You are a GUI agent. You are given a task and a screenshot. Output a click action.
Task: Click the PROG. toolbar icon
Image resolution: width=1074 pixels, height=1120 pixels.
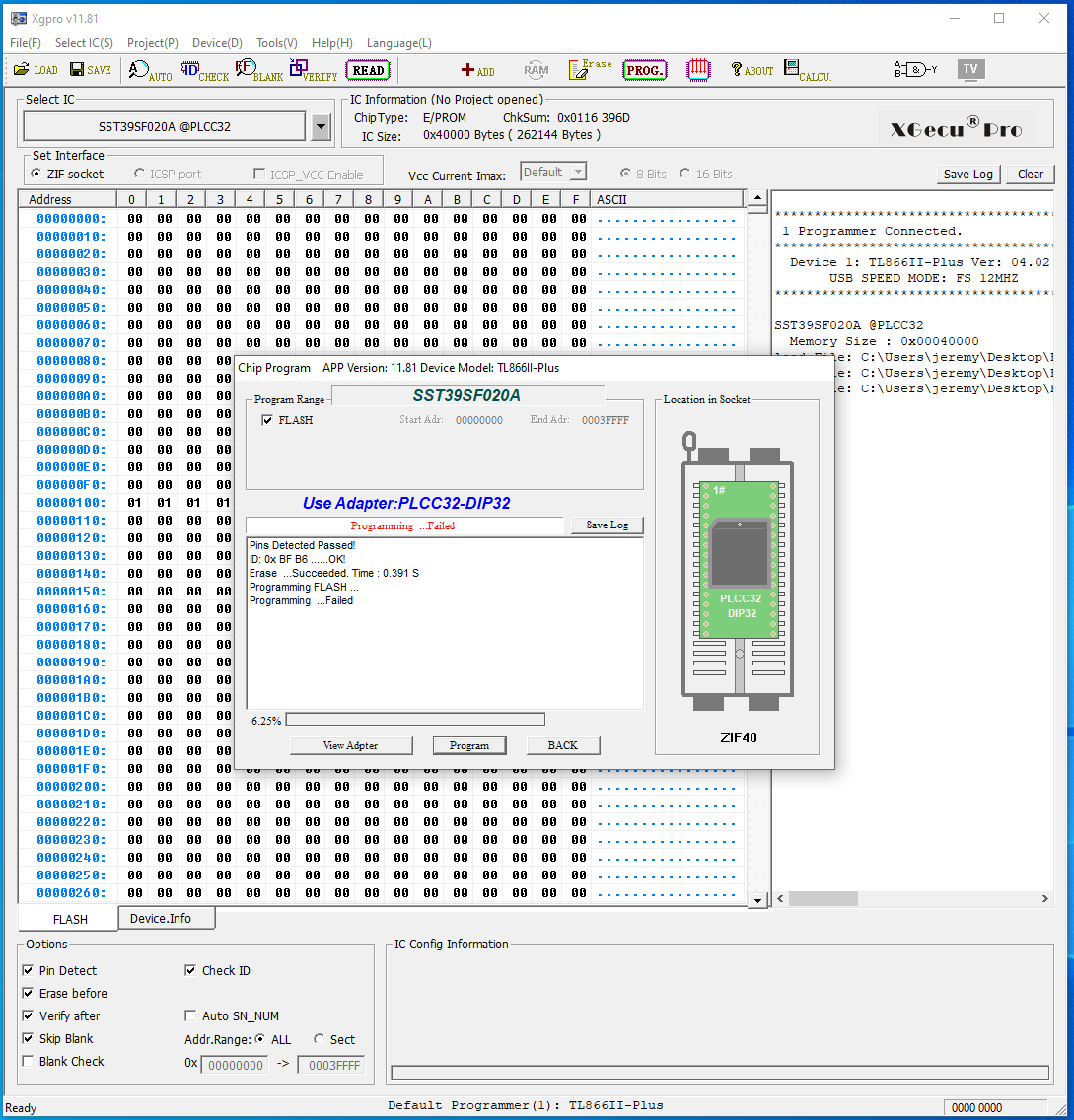pos(644,70)
